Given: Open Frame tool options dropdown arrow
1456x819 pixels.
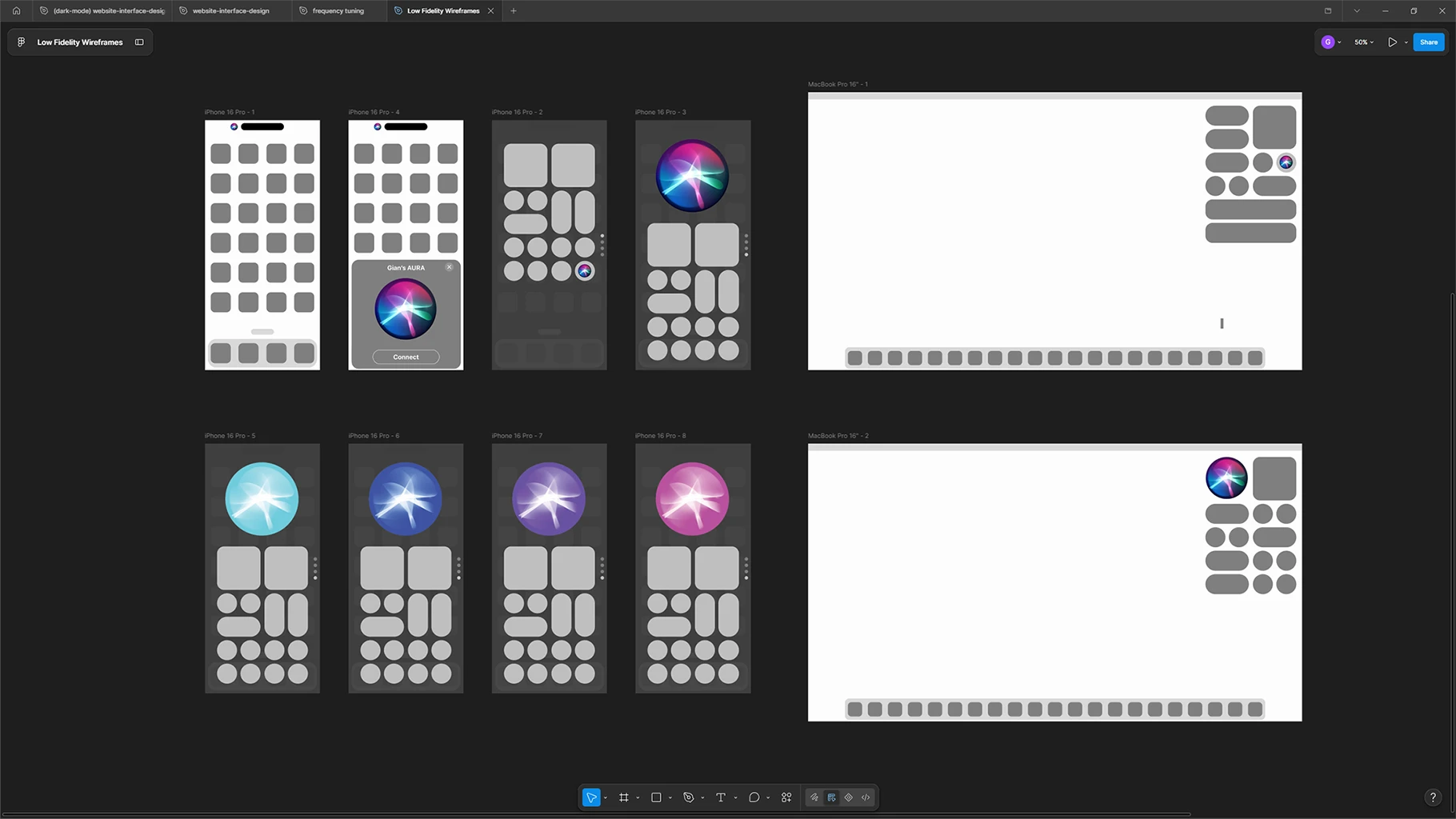Looking at the screenshot, I should 638,797.
